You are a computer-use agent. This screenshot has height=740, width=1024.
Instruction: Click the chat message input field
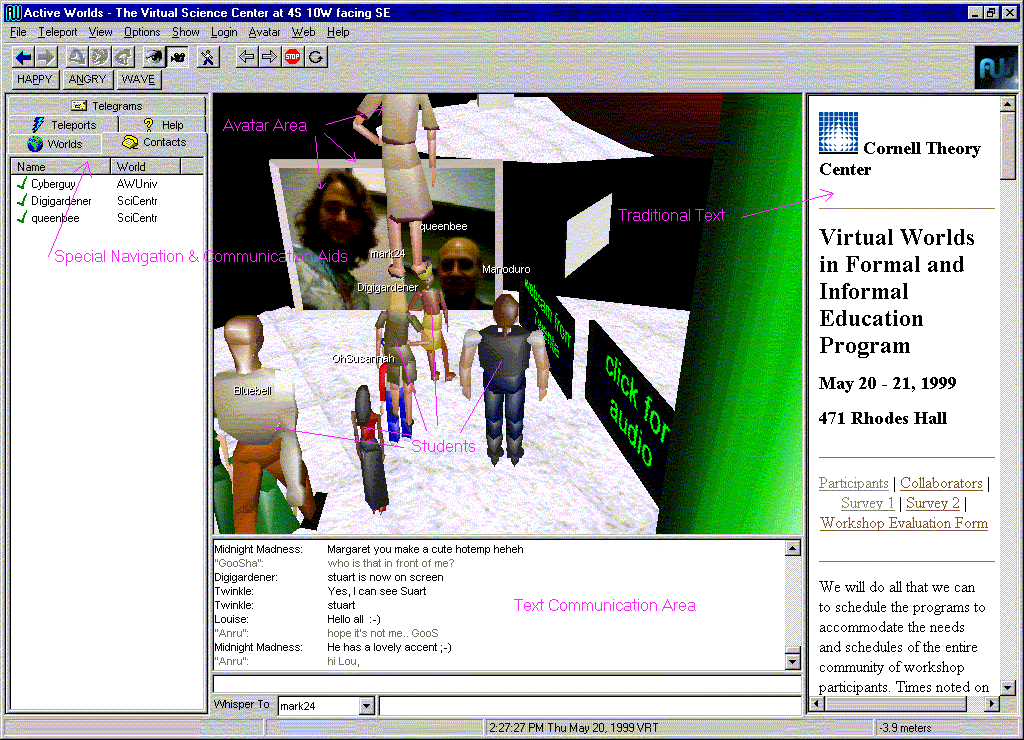[507, 684]
